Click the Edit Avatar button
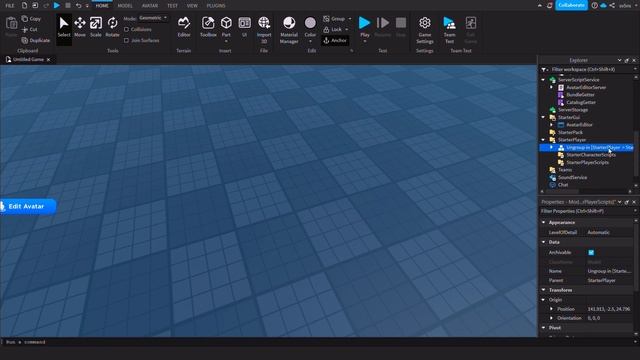Viewport: 640px width, 360px height. (x=27, y=207)
